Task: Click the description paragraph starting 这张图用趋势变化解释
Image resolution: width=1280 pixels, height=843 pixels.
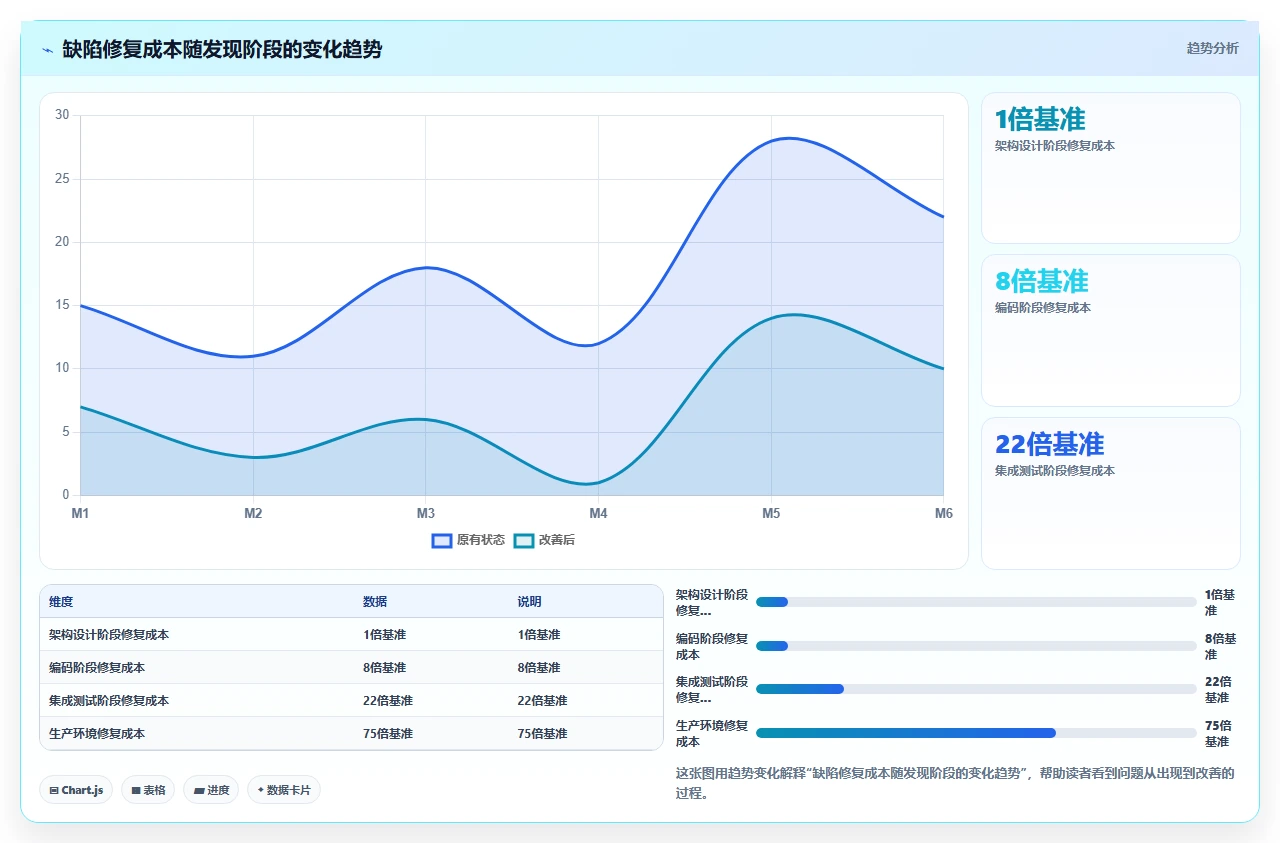Action: pos(955,783)
